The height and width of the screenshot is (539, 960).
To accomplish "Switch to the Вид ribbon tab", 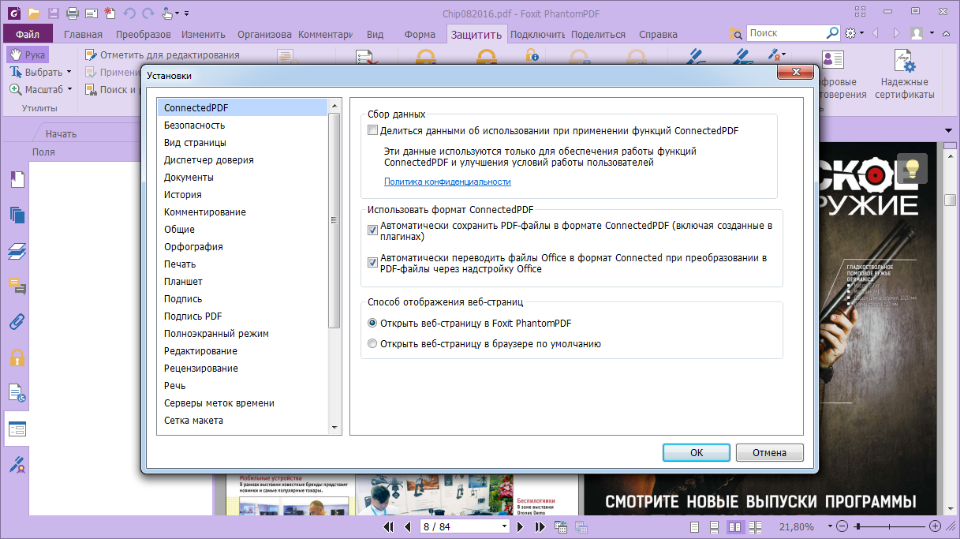I will point(375,34).
